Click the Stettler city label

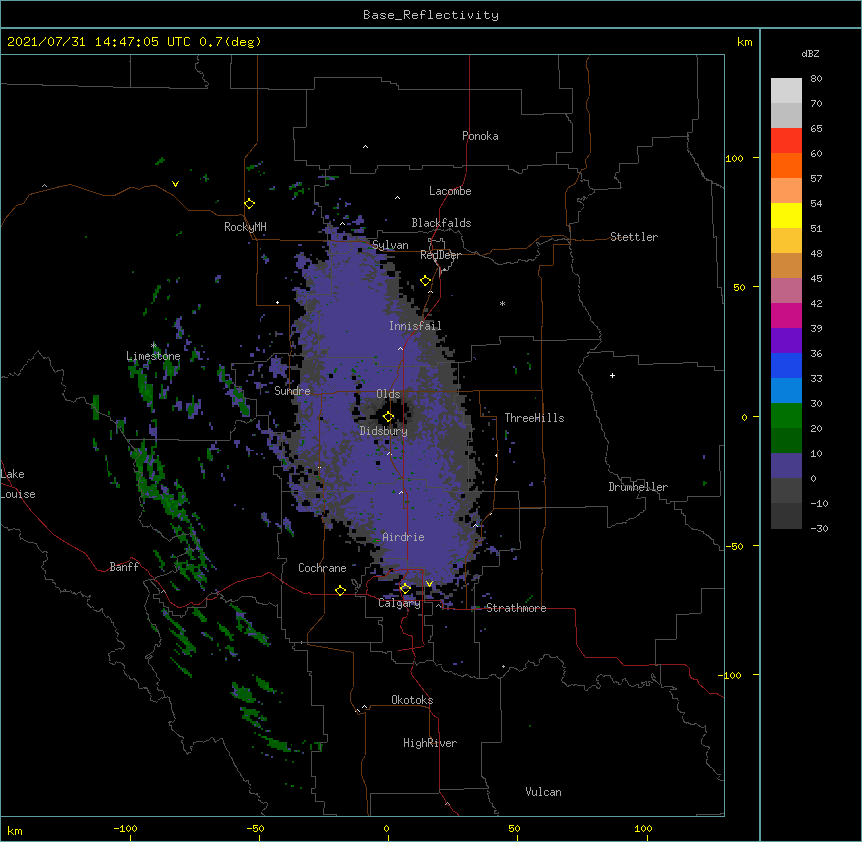click(633, 237)
